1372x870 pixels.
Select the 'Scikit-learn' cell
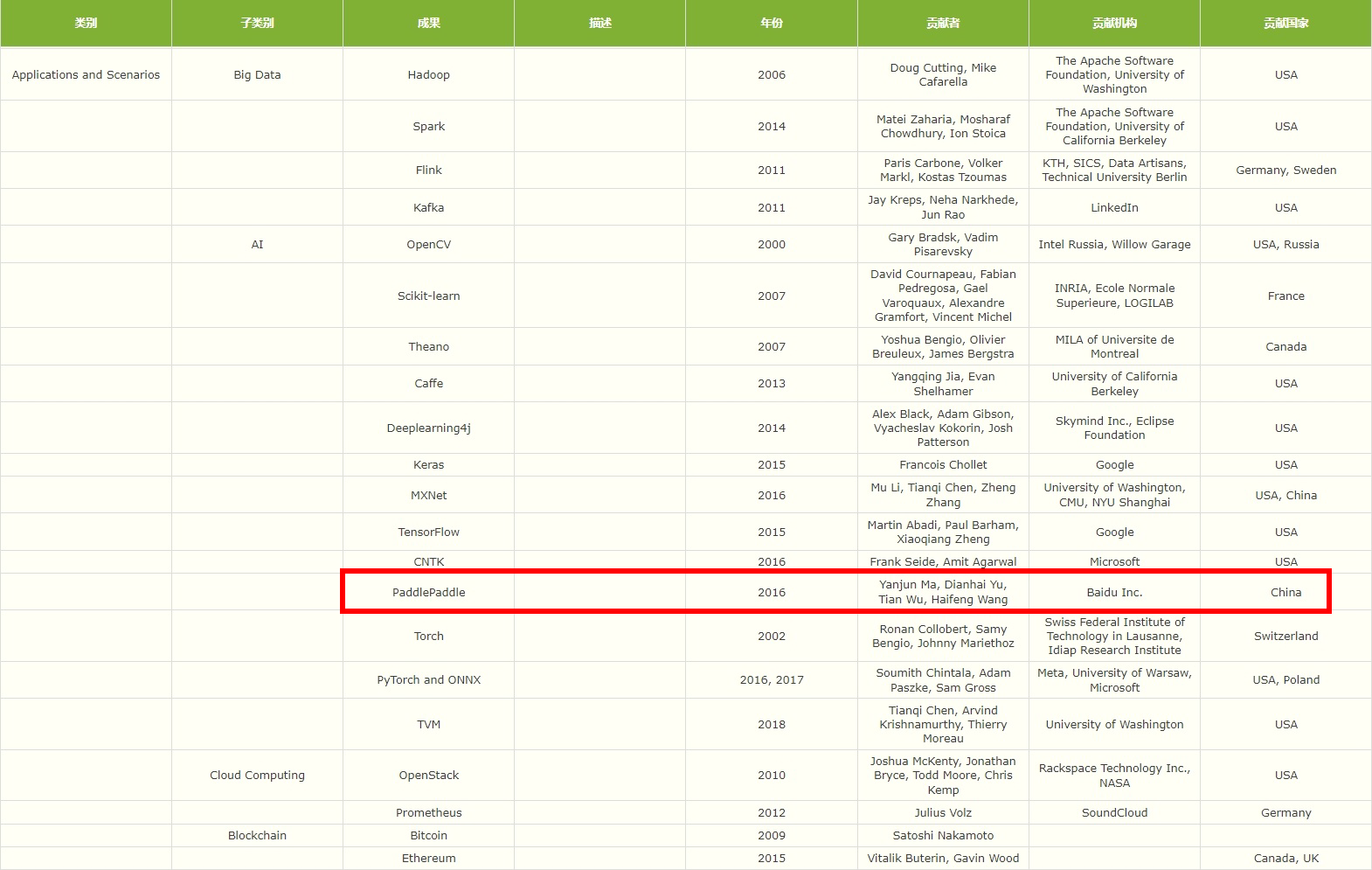[428, 296]
